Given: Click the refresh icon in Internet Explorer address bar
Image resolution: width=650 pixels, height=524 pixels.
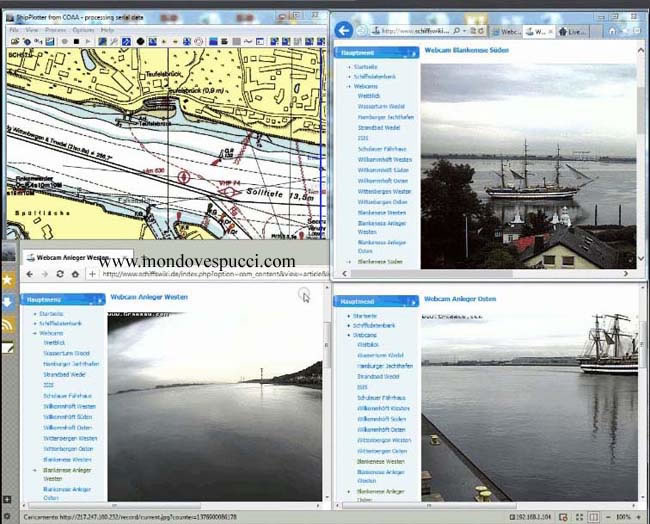Looking at the screenshot, I should [481, 31].
